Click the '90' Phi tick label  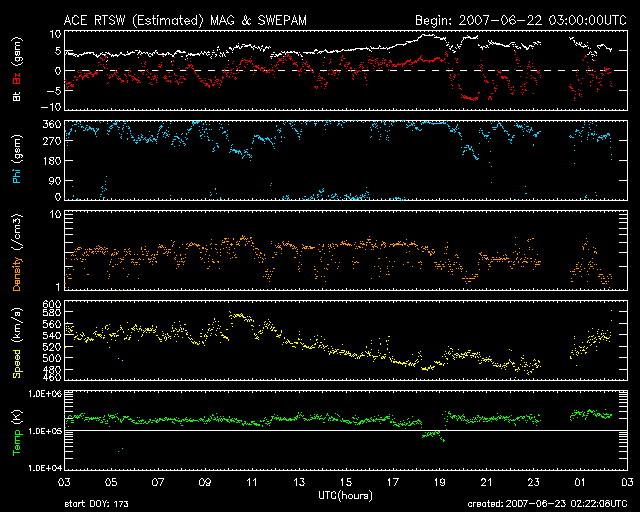55,181
